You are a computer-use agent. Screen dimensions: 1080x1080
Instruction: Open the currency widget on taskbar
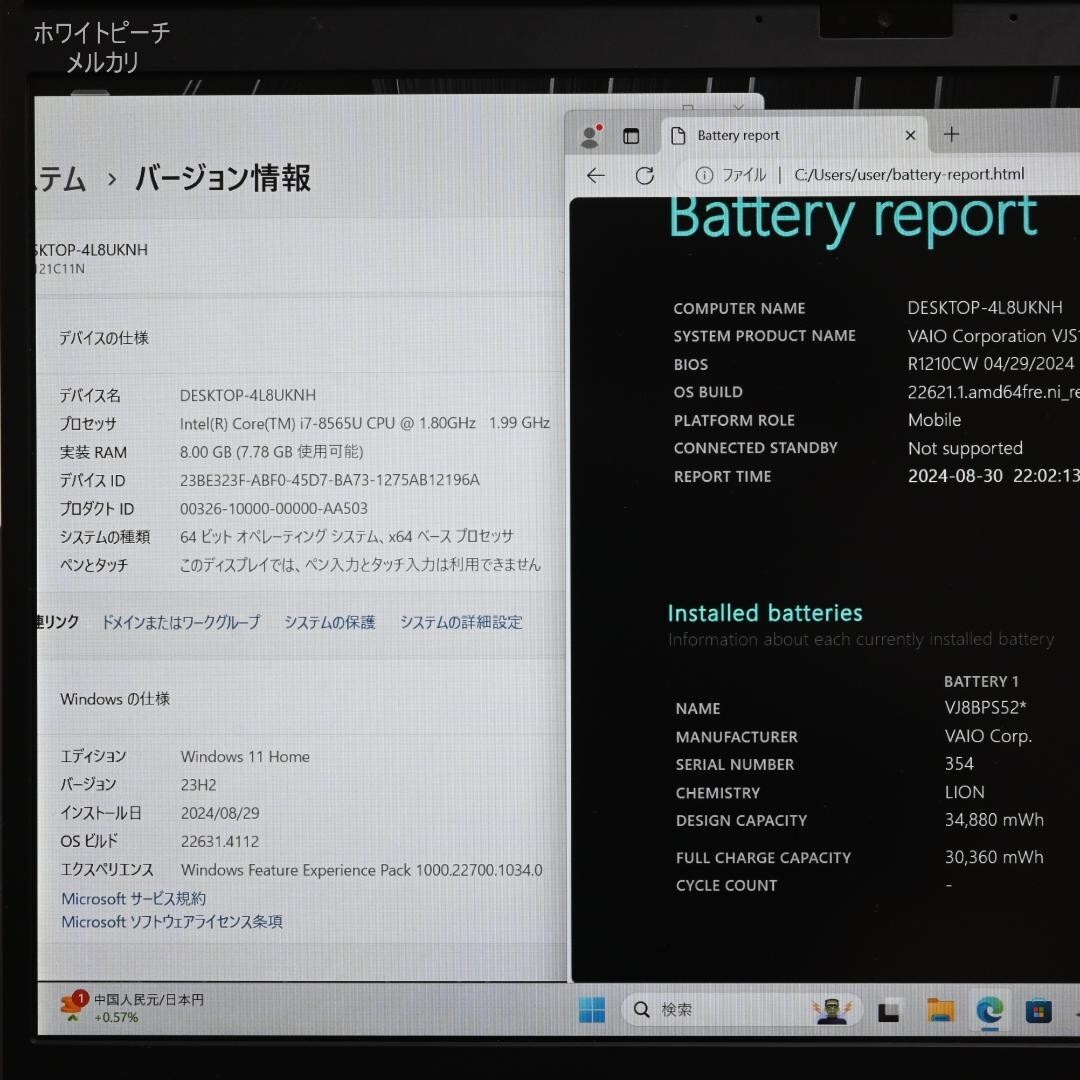click(131, 1008)
